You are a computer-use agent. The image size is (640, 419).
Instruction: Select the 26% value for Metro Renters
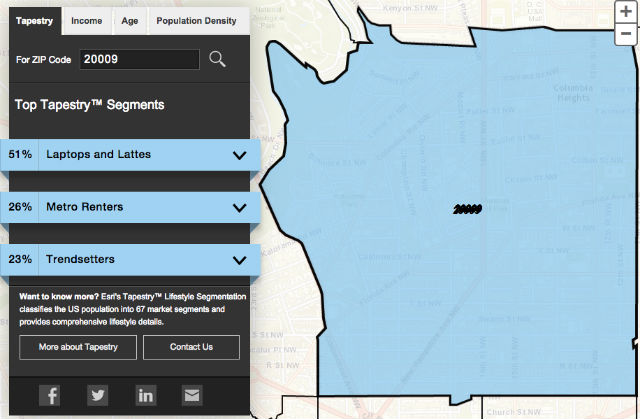[20, 207]
